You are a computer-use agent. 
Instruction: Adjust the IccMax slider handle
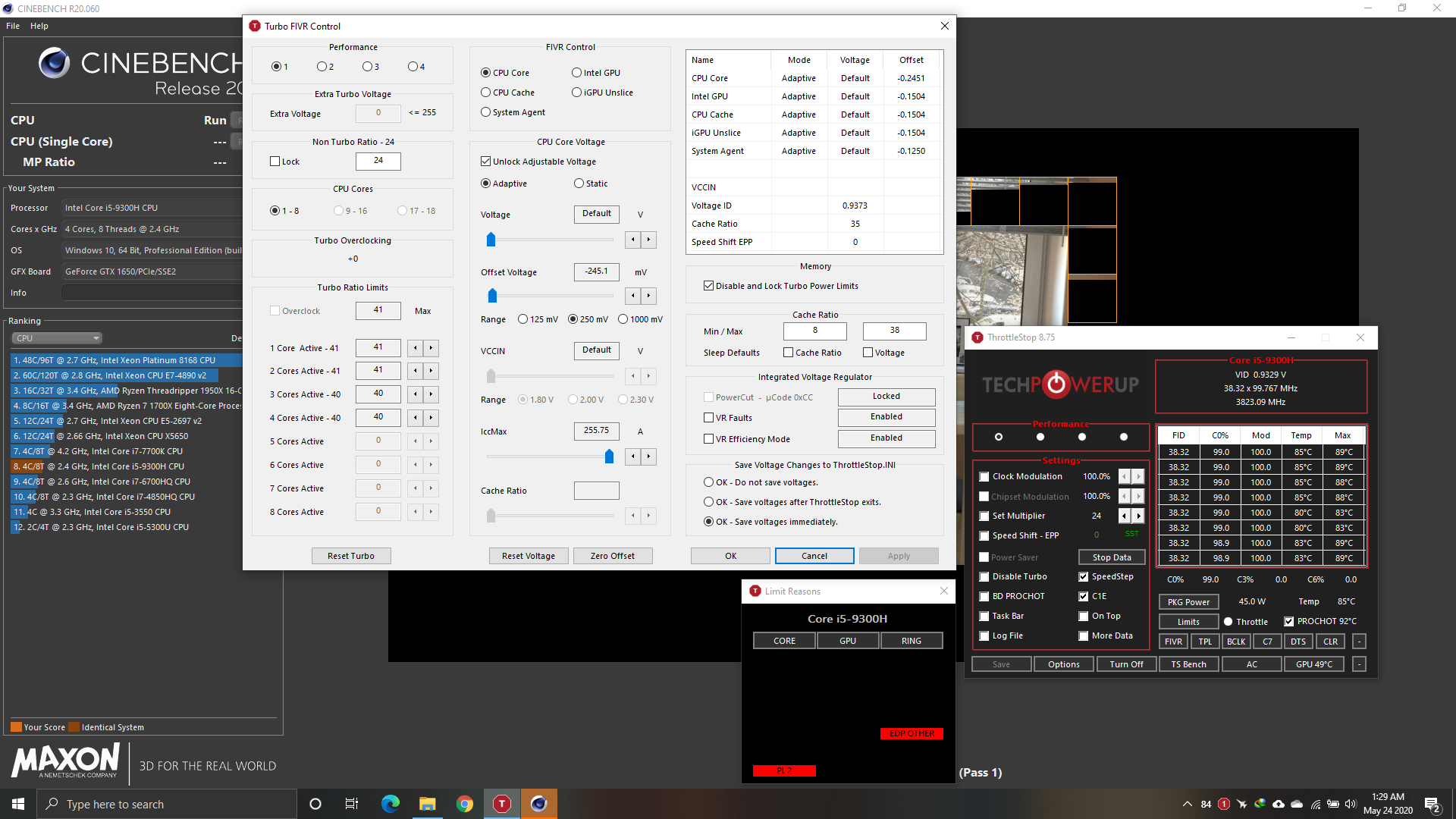coord(609,456)
